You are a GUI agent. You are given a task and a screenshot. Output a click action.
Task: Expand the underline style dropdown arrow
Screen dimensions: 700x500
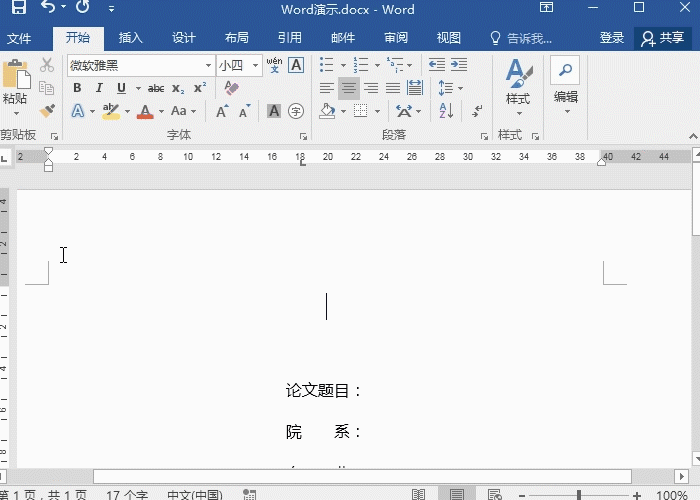(x=138, y=88)
